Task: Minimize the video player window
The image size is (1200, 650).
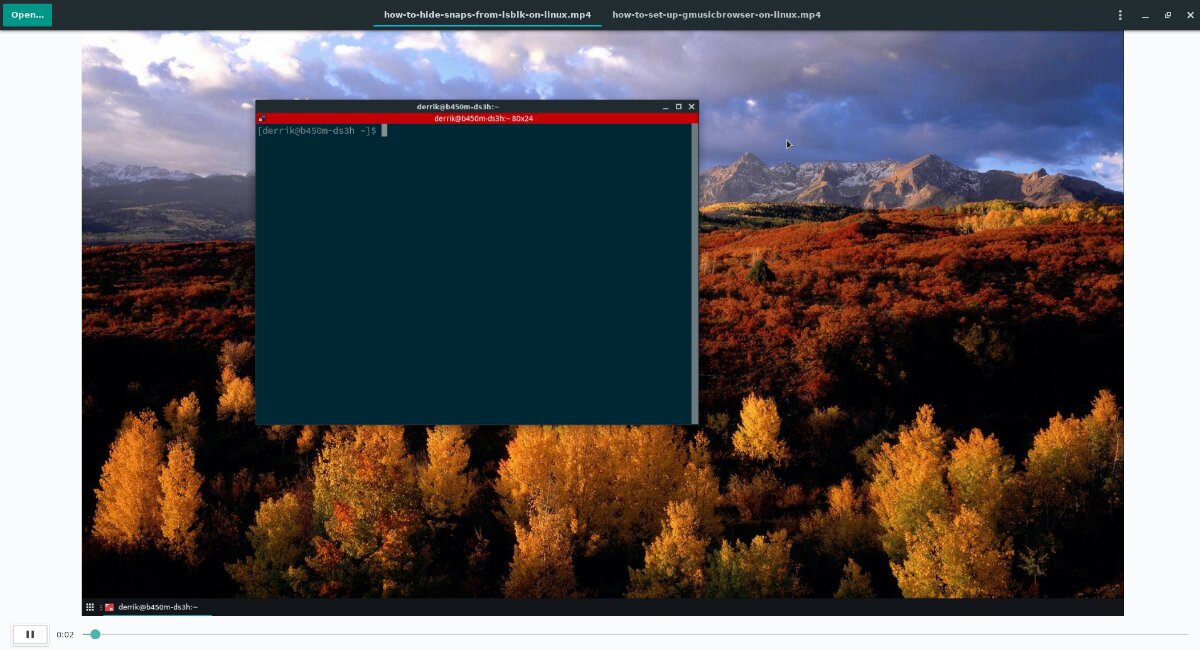Action: tap(1144, 15)
